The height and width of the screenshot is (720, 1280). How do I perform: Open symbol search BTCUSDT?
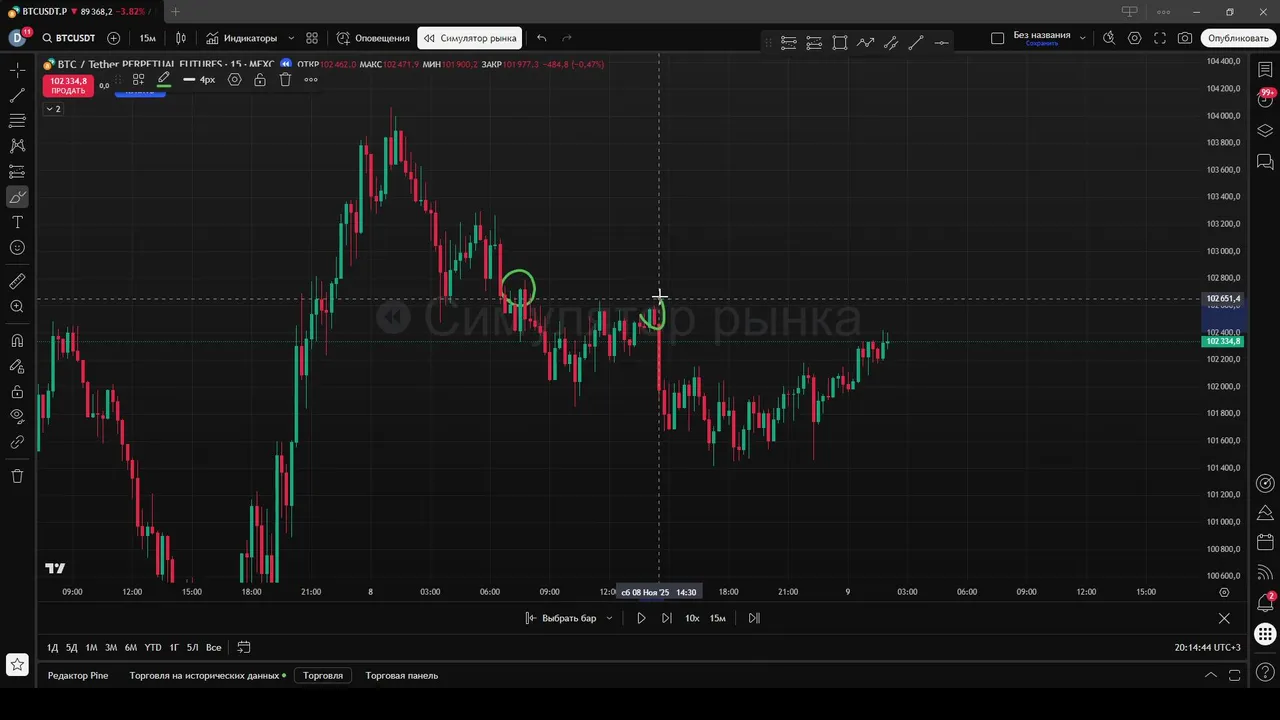point(69,38)
